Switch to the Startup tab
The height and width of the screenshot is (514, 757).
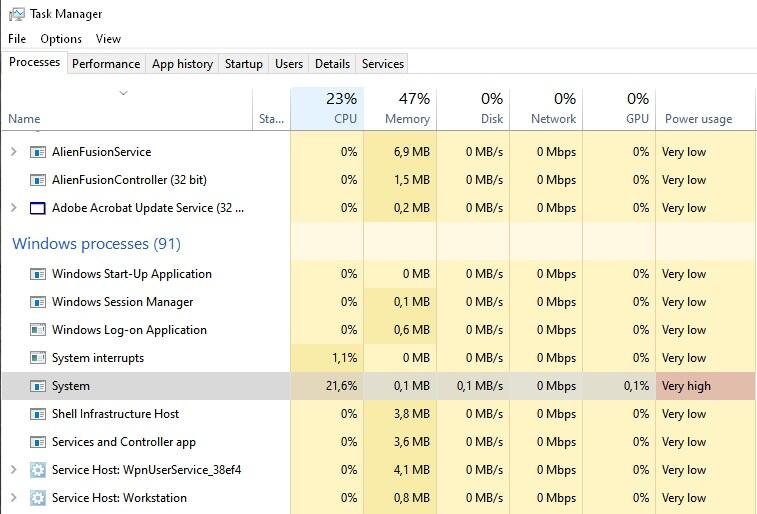(x=243, y=64)
